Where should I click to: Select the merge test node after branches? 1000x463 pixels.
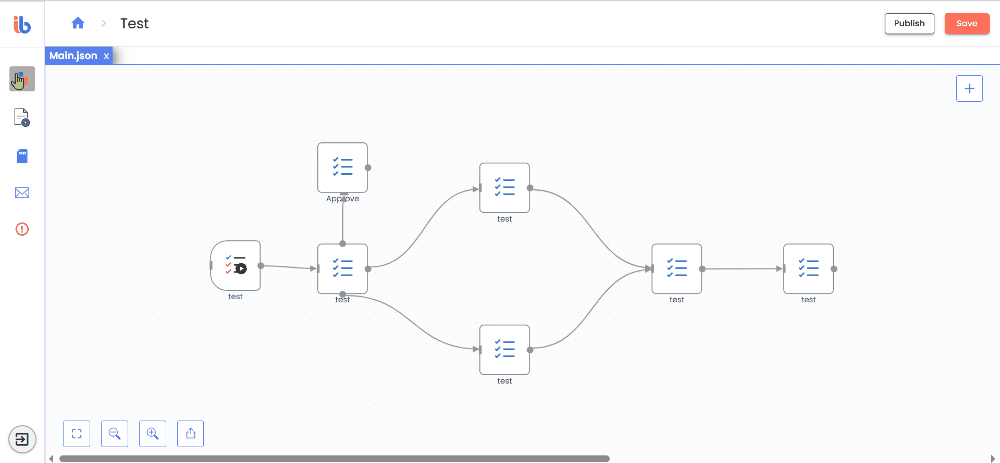(x=677, y=268)
